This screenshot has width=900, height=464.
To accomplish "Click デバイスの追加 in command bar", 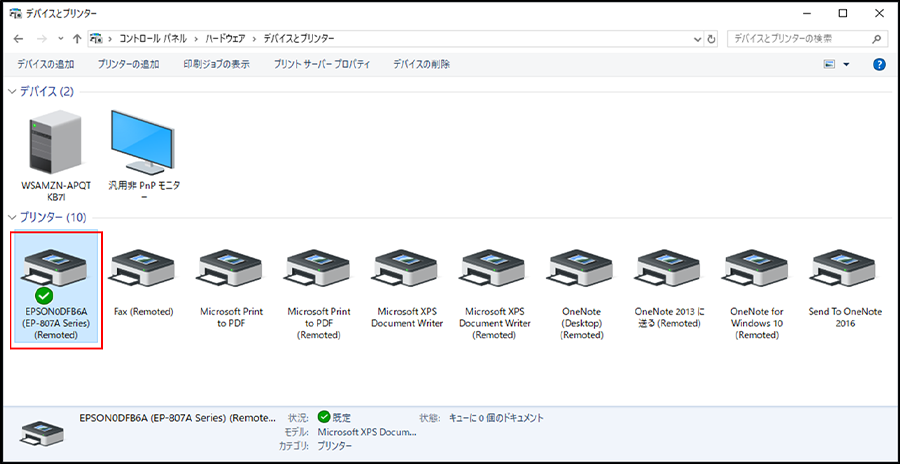I will [45, 64].
